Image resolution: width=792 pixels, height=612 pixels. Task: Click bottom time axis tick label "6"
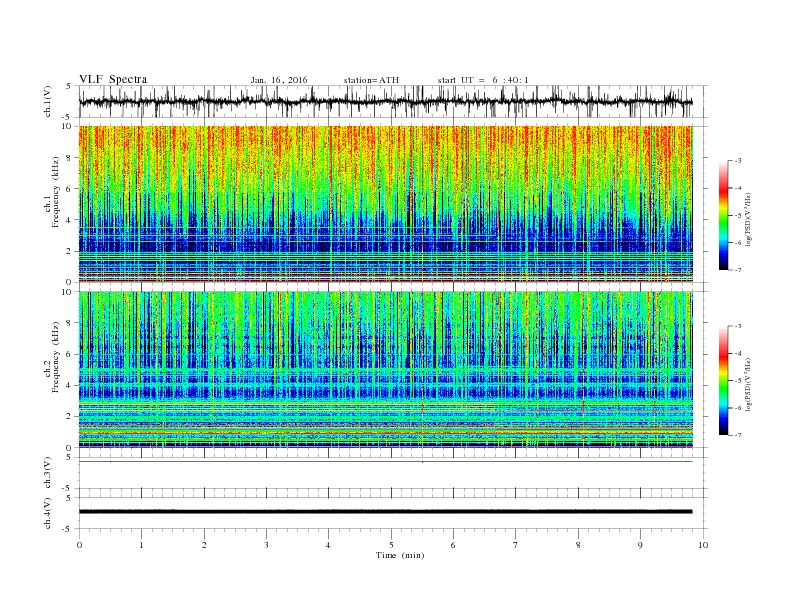(453, 545)
